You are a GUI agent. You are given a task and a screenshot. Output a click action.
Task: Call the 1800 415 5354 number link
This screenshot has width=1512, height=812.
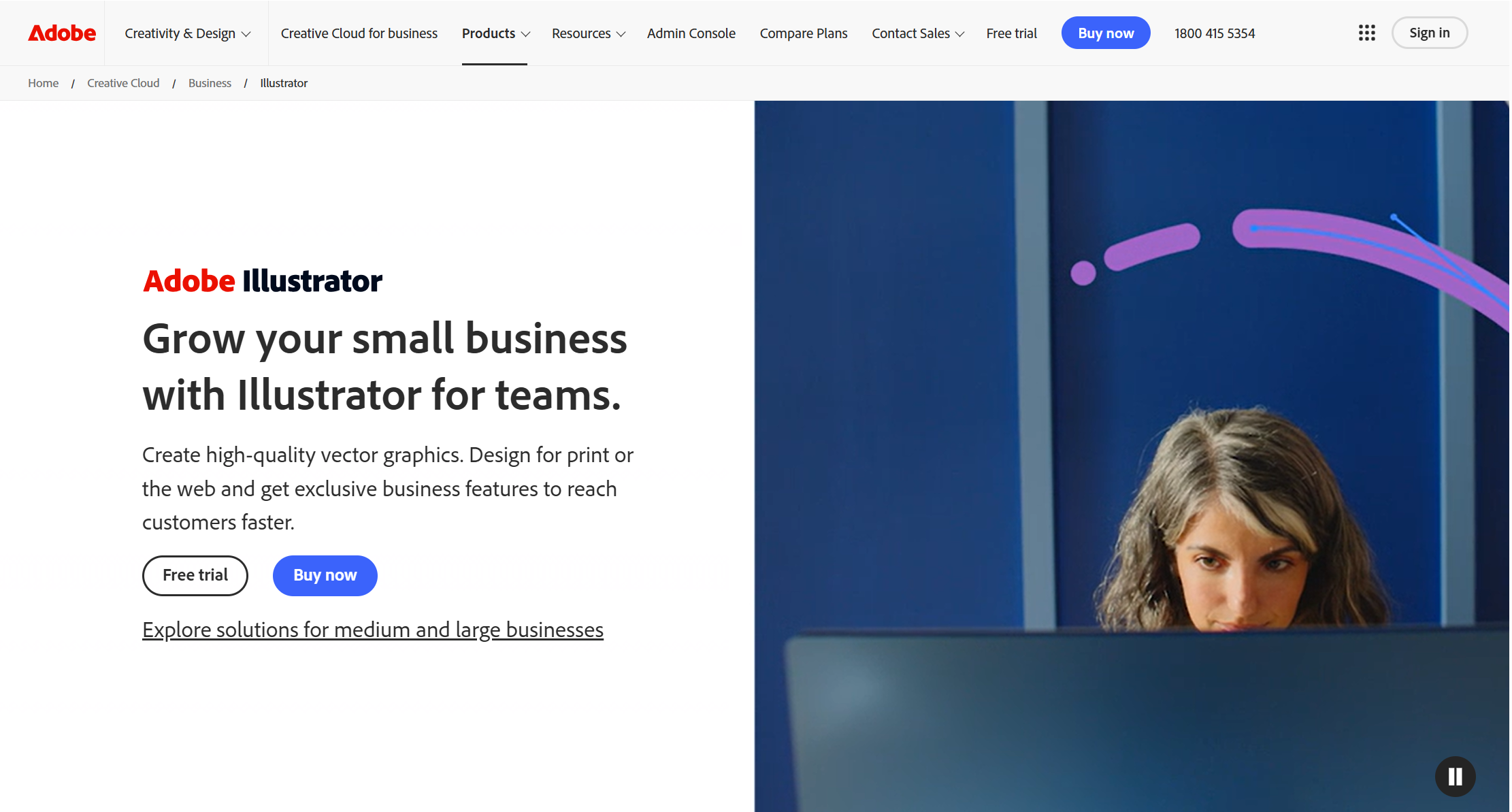1214,33
